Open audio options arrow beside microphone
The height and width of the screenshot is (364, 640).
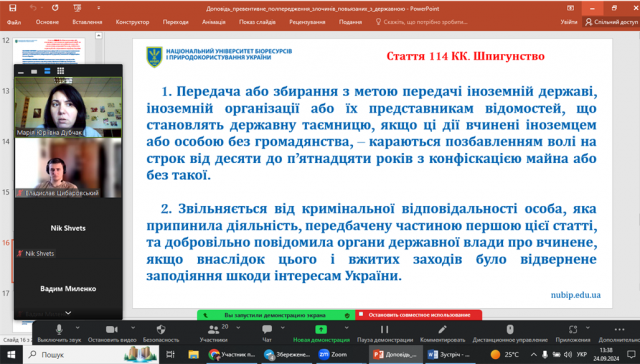coord(78,328)
